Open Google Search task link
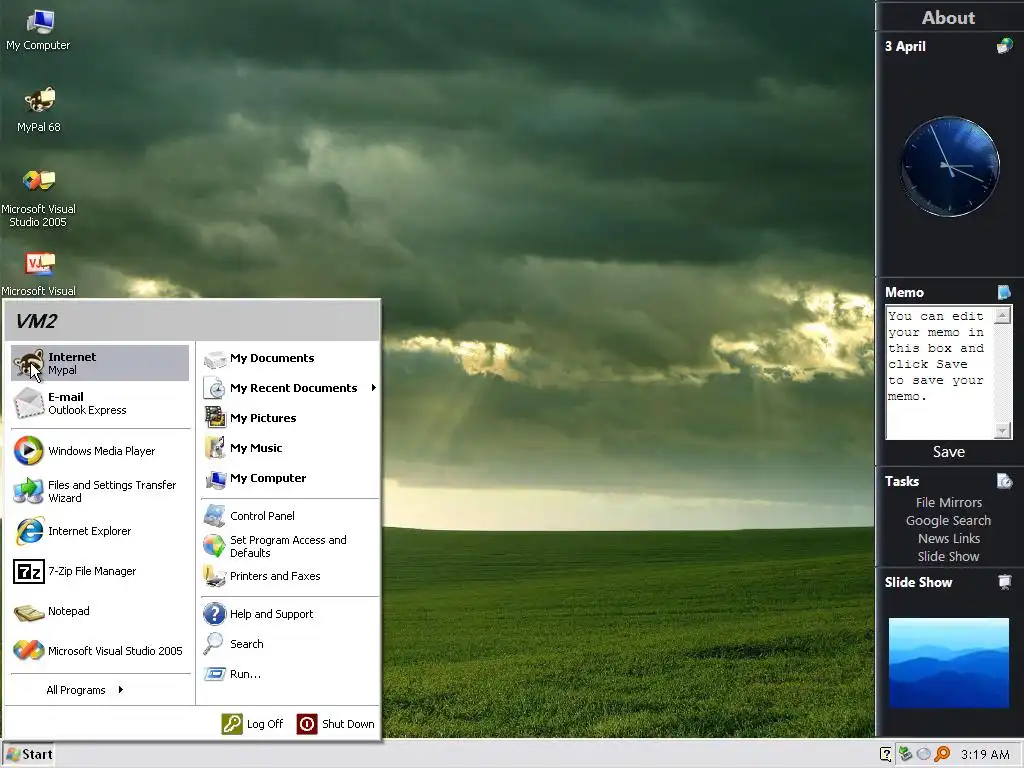The height and width of the screenshot is (768, 1024). pyautogui.click(x=949, y=520)
